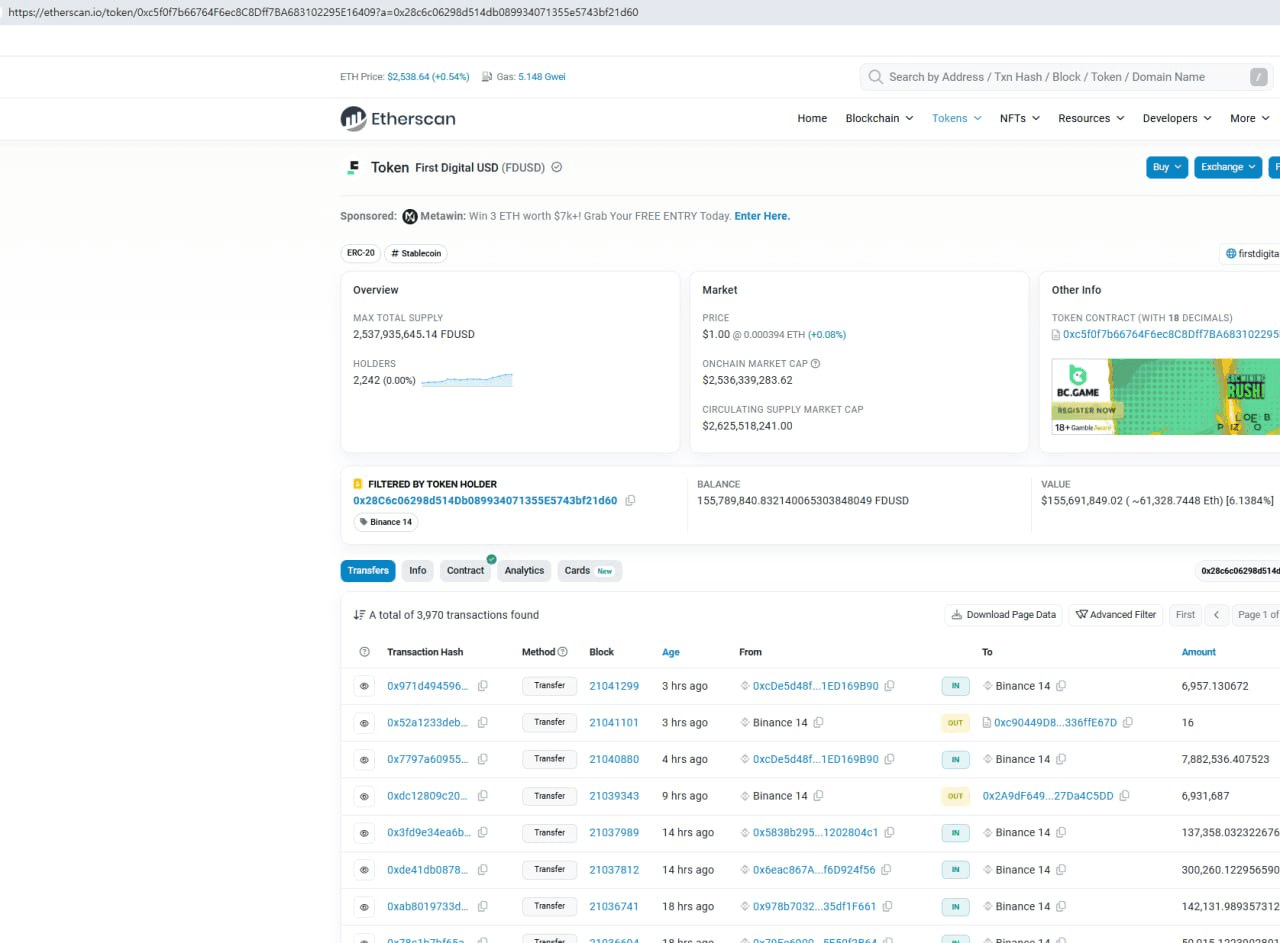Copy To address 0xc90449D8...336ffE67D

pyautogui.click(x=1128, y=722)
